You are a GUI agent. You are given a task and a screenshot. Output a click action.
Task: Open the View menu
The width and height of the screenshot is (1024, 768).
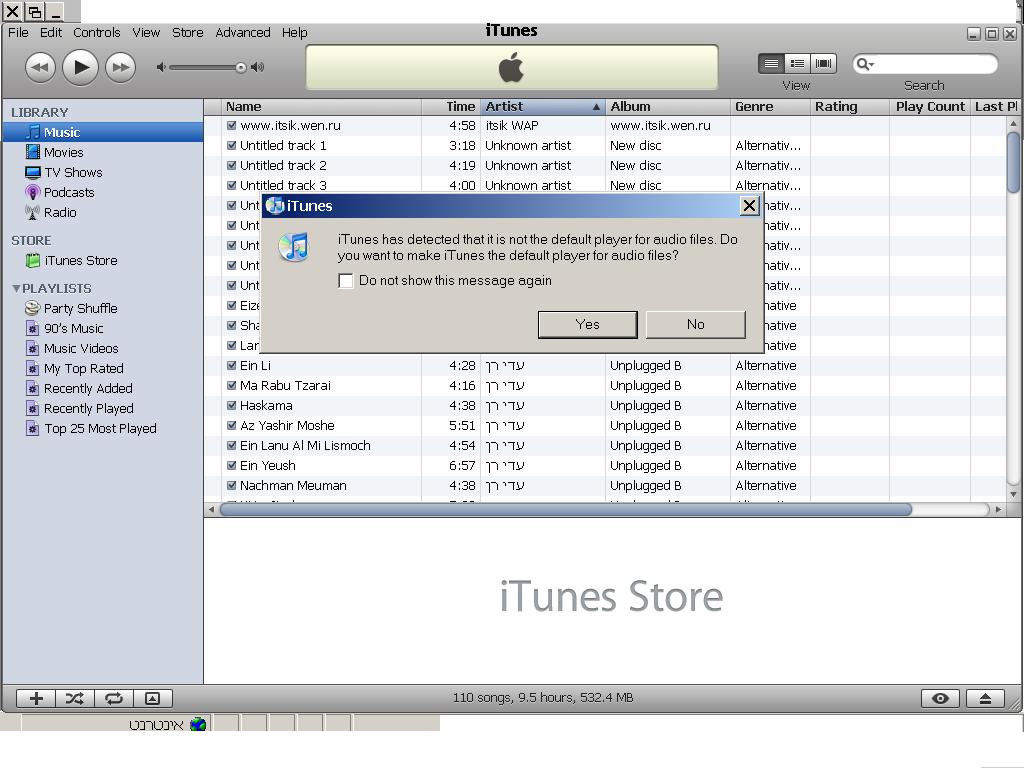tap(146, 33)
